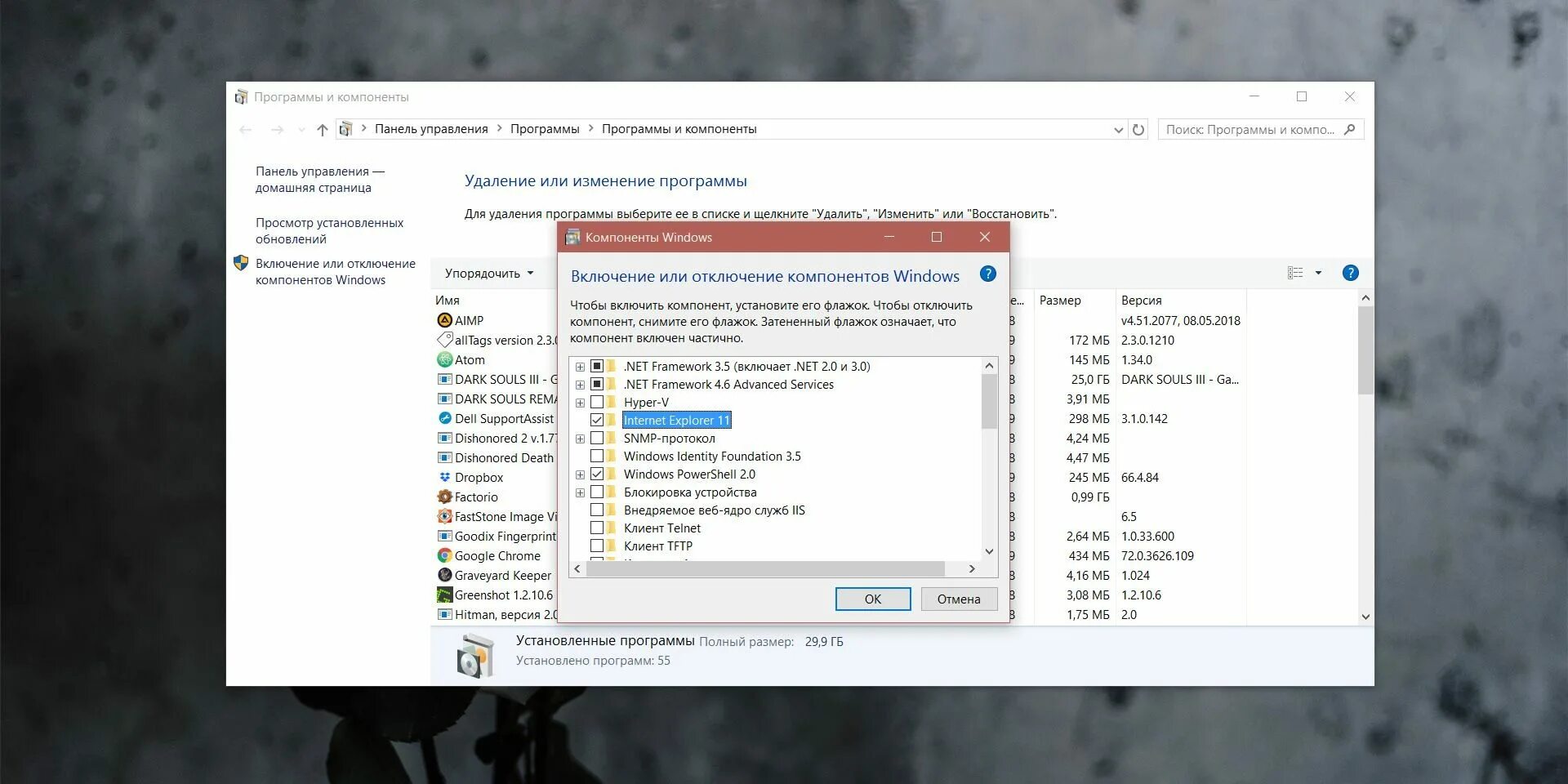The image size is (1568, 784).
Task: Open the view options dropdown arrow
Action: pyautogui.click(x=1318, y=273)
